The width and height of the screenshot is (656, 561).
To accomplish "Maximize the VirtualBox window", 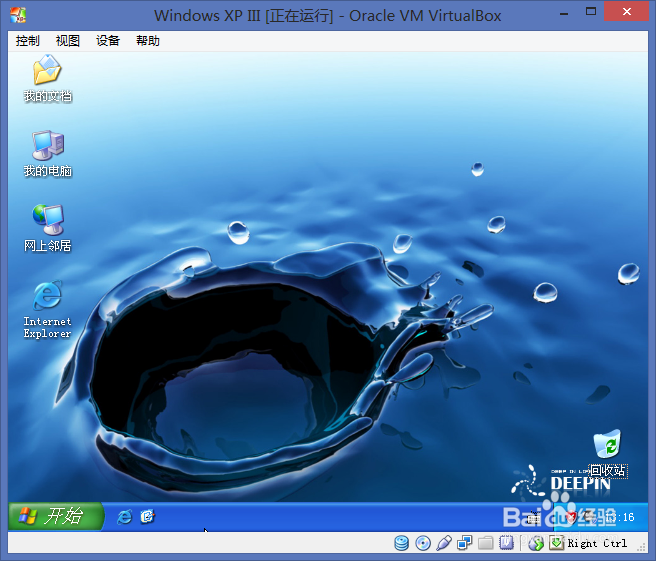I will coord(591,12).
